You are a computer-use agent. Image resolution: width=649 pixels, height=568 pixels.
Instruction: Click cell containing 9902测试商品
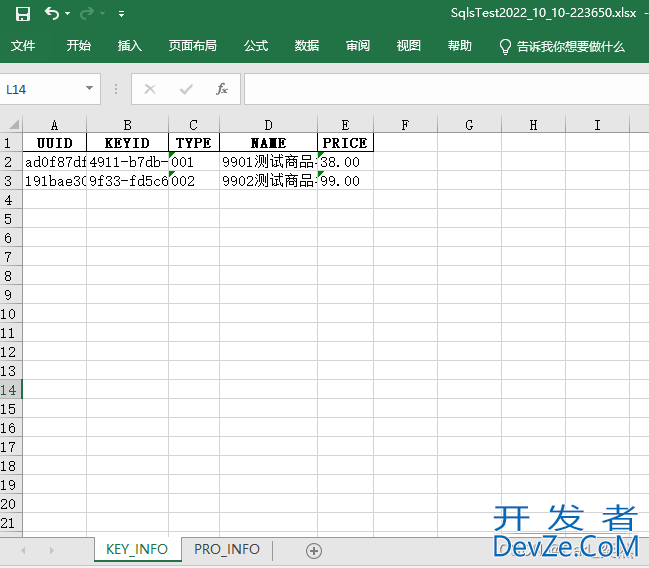[x=268, y=181]
